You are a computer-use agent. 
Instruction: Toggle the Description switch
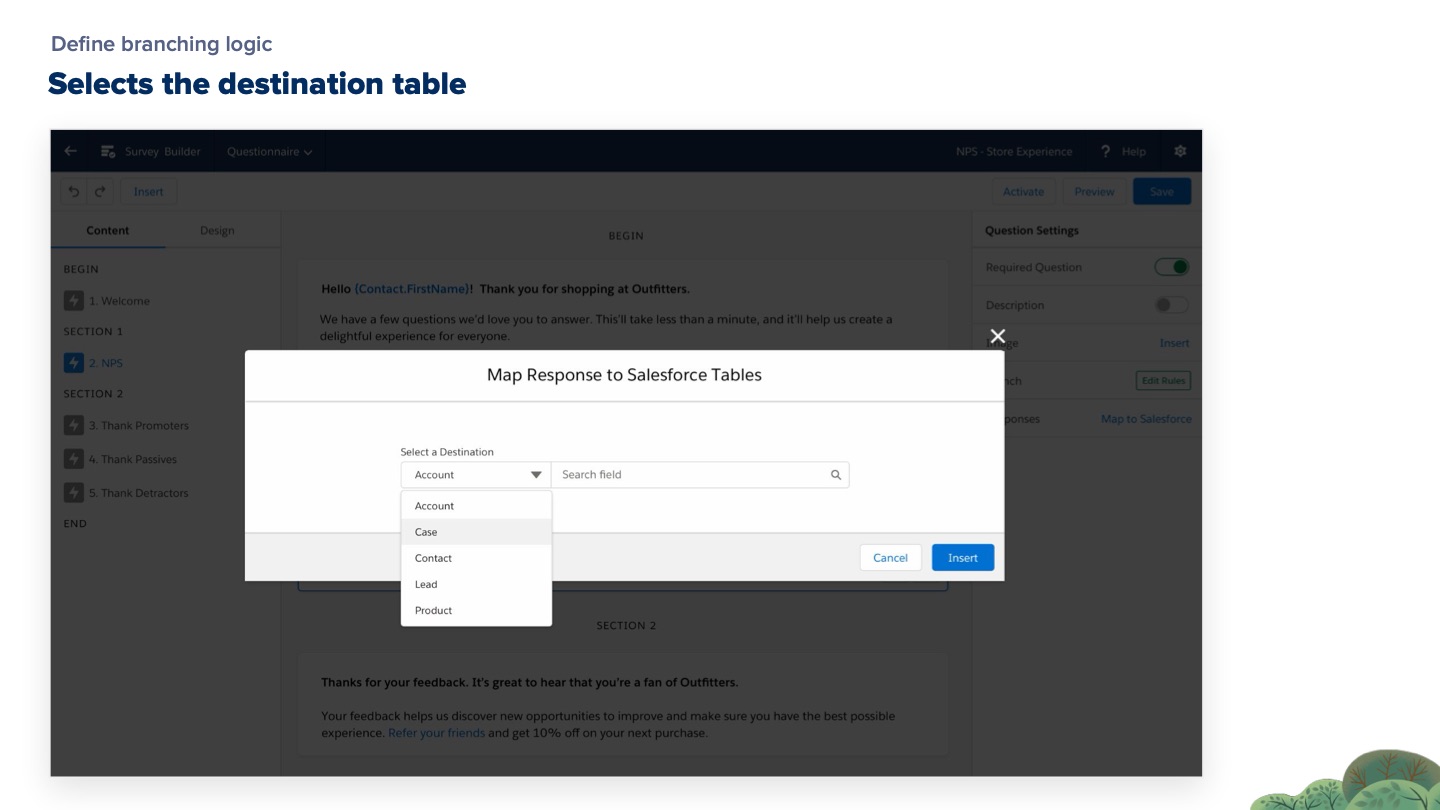(x=1172, y=305)
